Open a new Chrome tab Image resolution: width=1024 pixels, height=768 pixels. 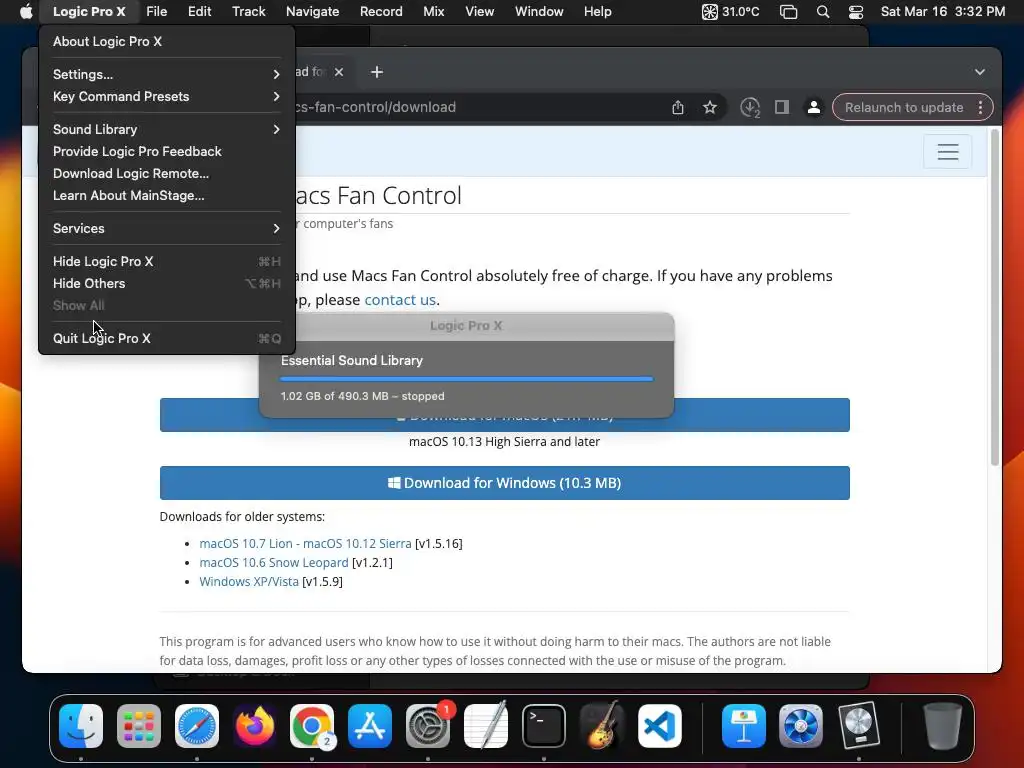[x=377, y=72]
